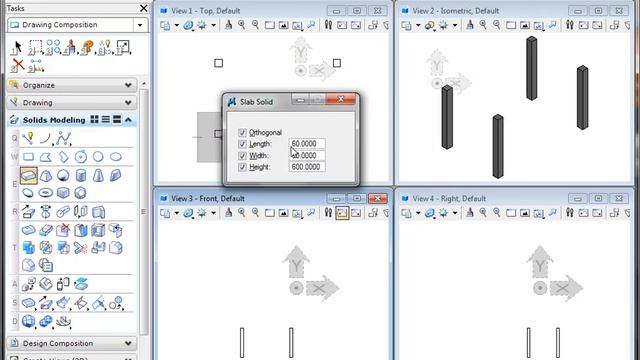The height and width of the screenshot is (360, 640).
Task: Expand the Drawing task group
Action: pyautogui.click(x=128, y=102)
